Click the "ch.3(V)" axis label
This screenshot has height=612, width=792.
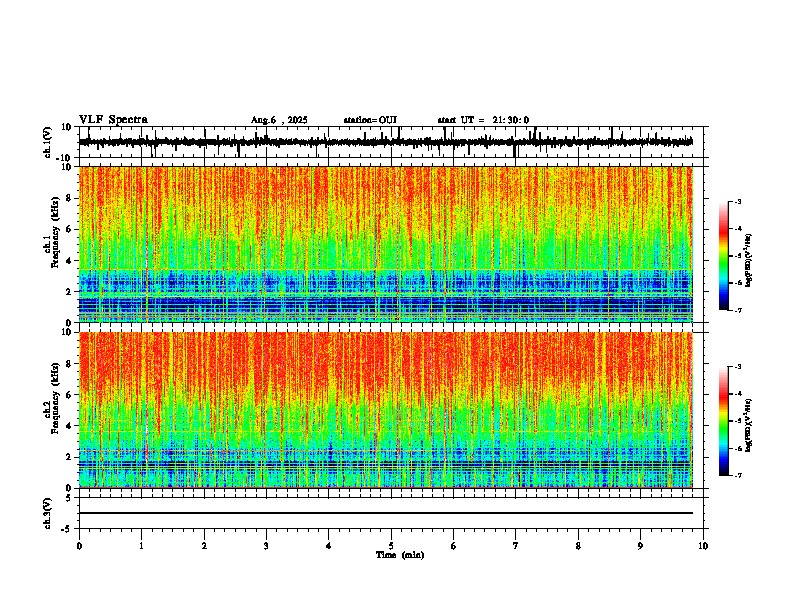coord(48,513)
